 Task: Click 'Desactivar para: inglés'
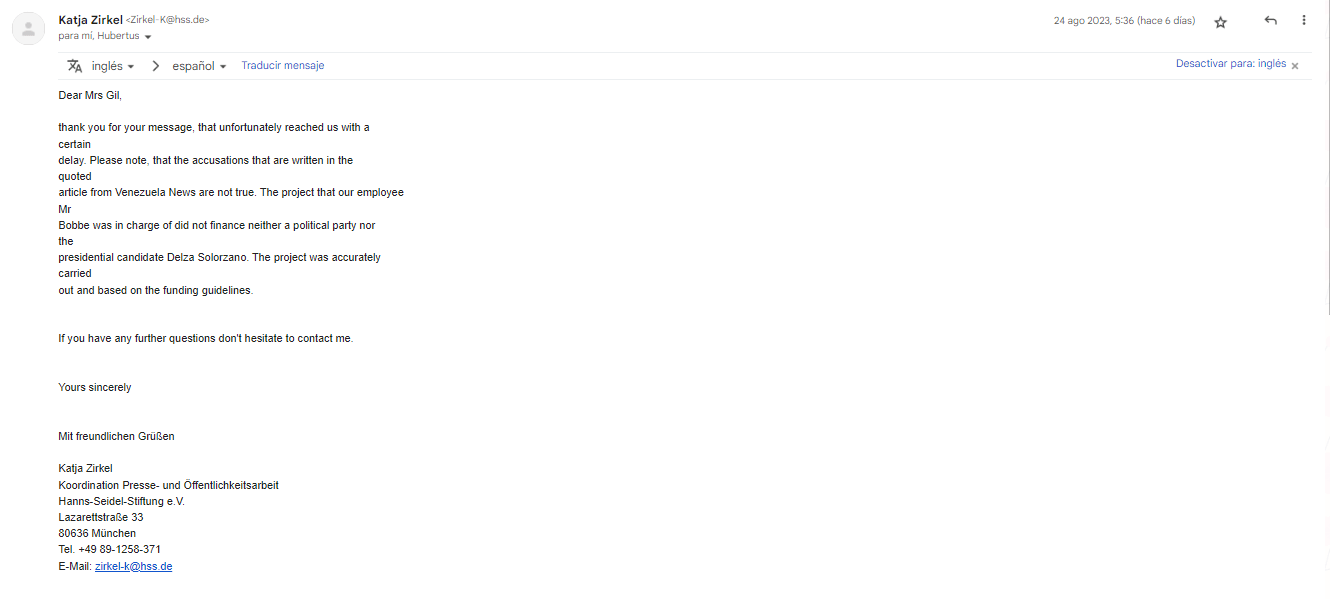(1230, 64)
